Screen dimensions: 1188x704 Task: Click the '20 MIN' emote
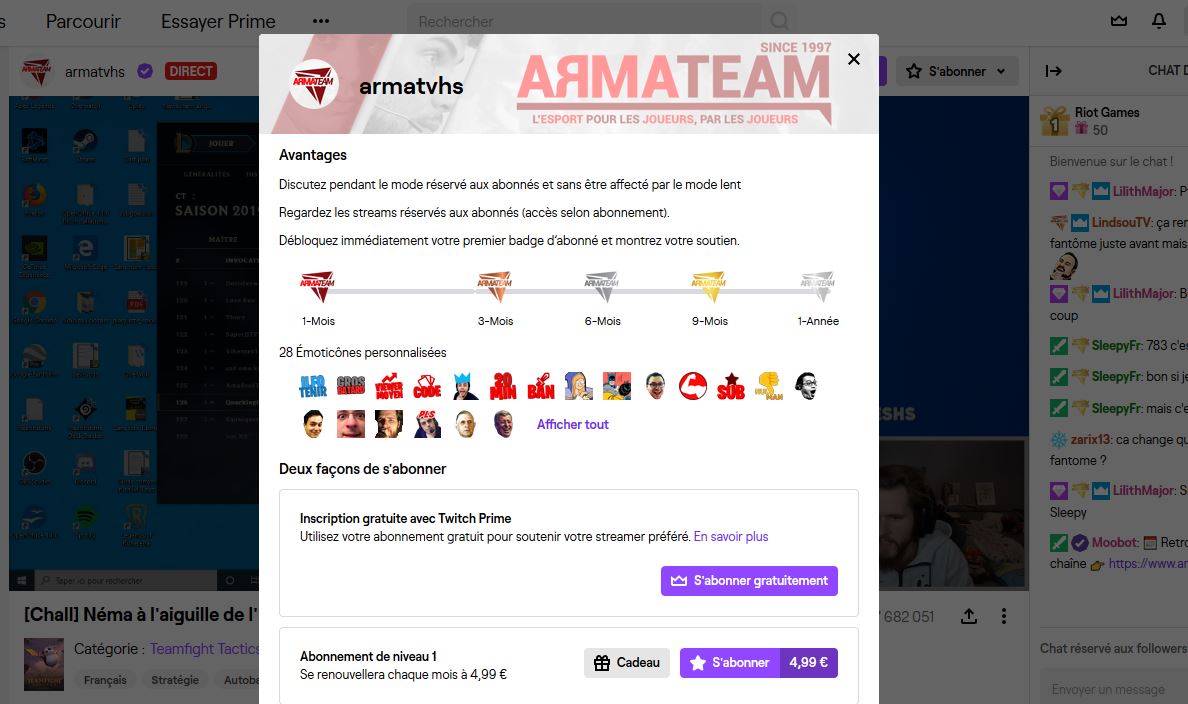pyautogui.click(x=502, y=386)
